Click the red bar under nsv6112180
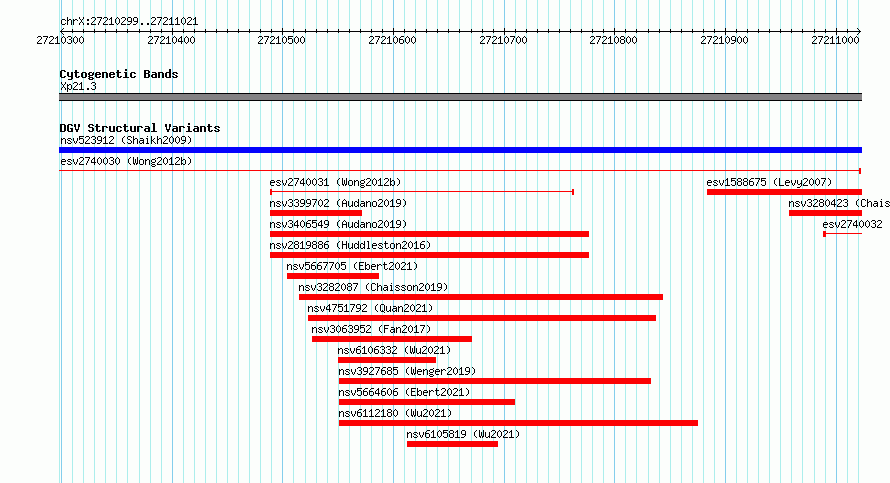The image size is (890, 483). [518, 423]
